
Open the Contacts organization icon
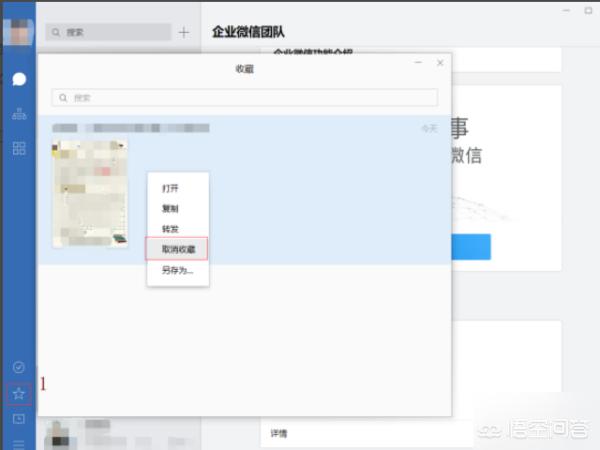click(x=18, y=113)
